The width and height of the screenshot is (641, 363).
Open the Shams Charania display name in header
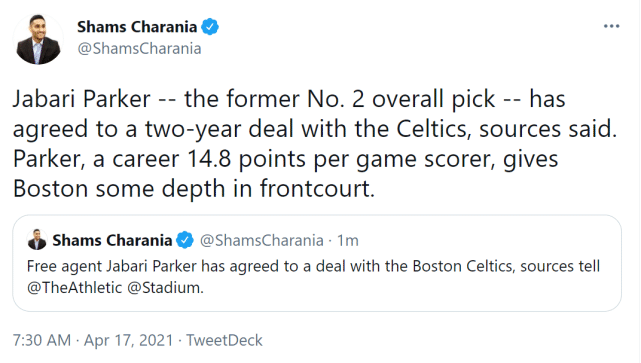[137, 27]
